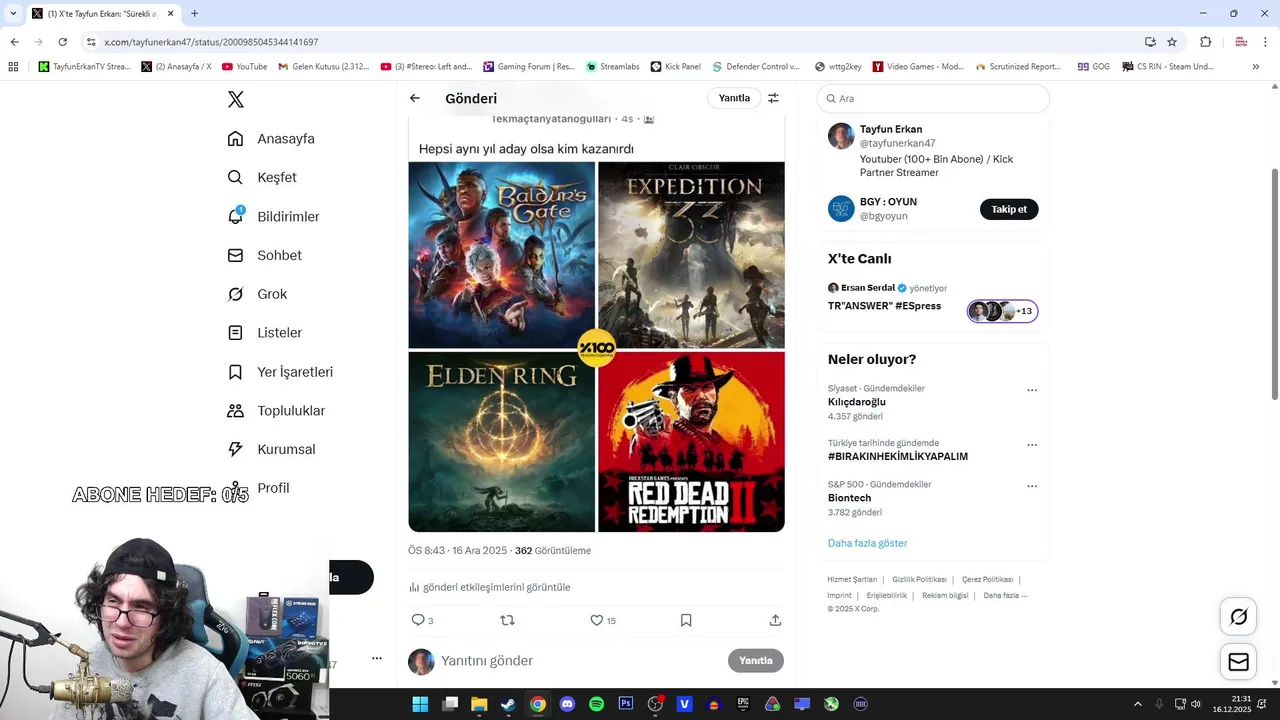1280x720 pixels.
Task: Open Sohbet messages
Action: point(264,255)
